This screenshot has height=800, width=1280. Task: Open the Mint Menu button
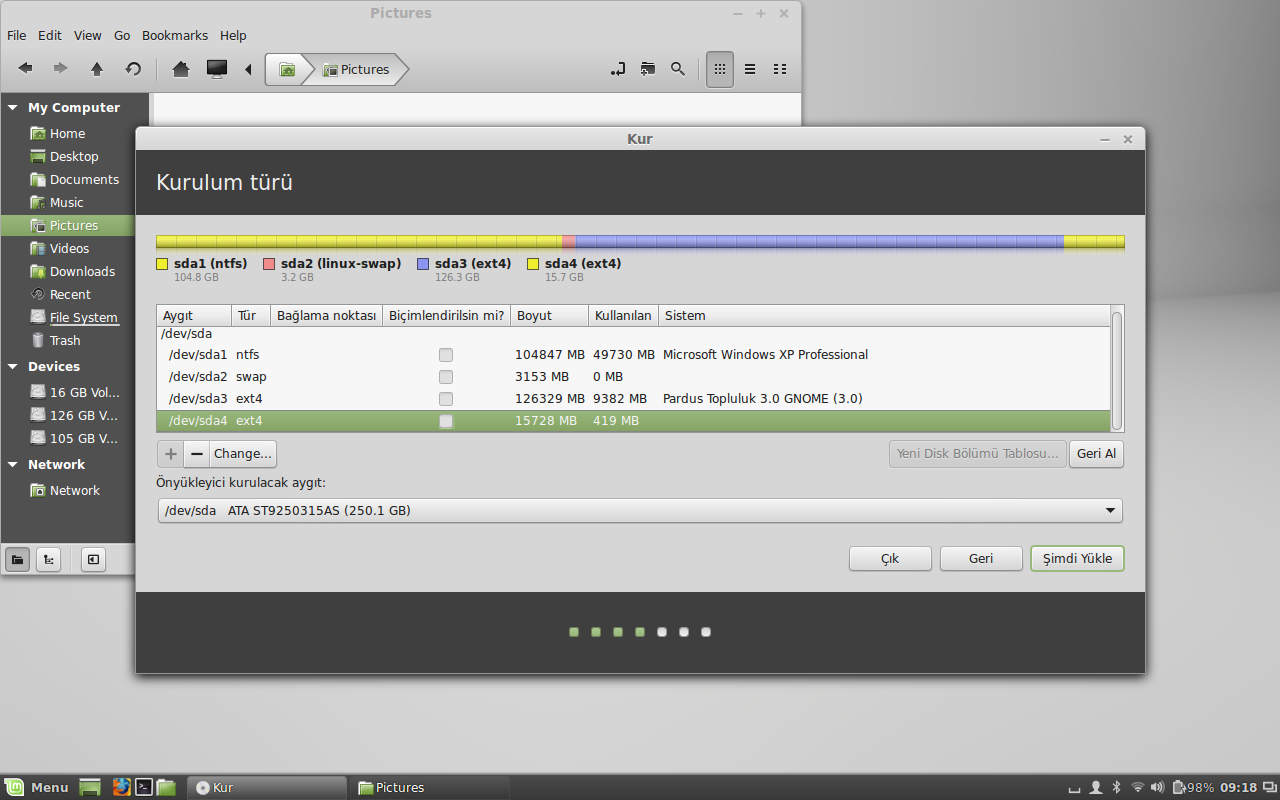(36, 787)
